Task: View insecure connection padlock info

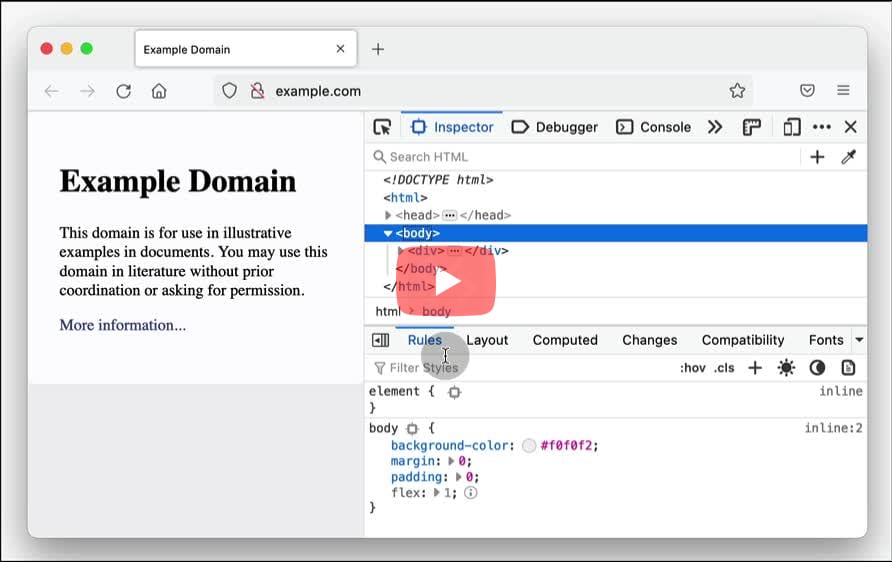Action: tap(258, 91)
